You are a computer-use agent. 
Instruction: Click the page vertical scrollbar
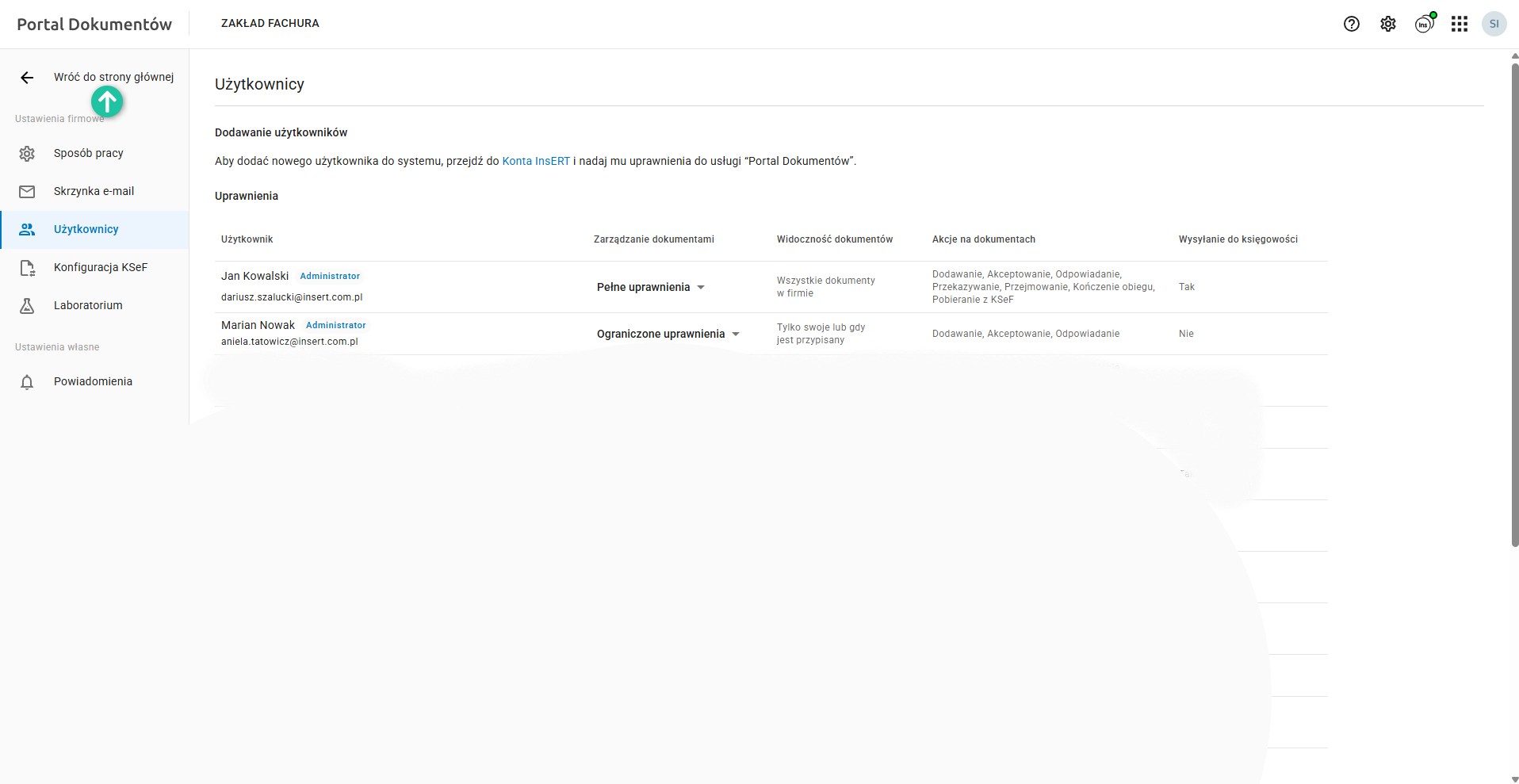pyautogui.click(x=1514, y=301)
